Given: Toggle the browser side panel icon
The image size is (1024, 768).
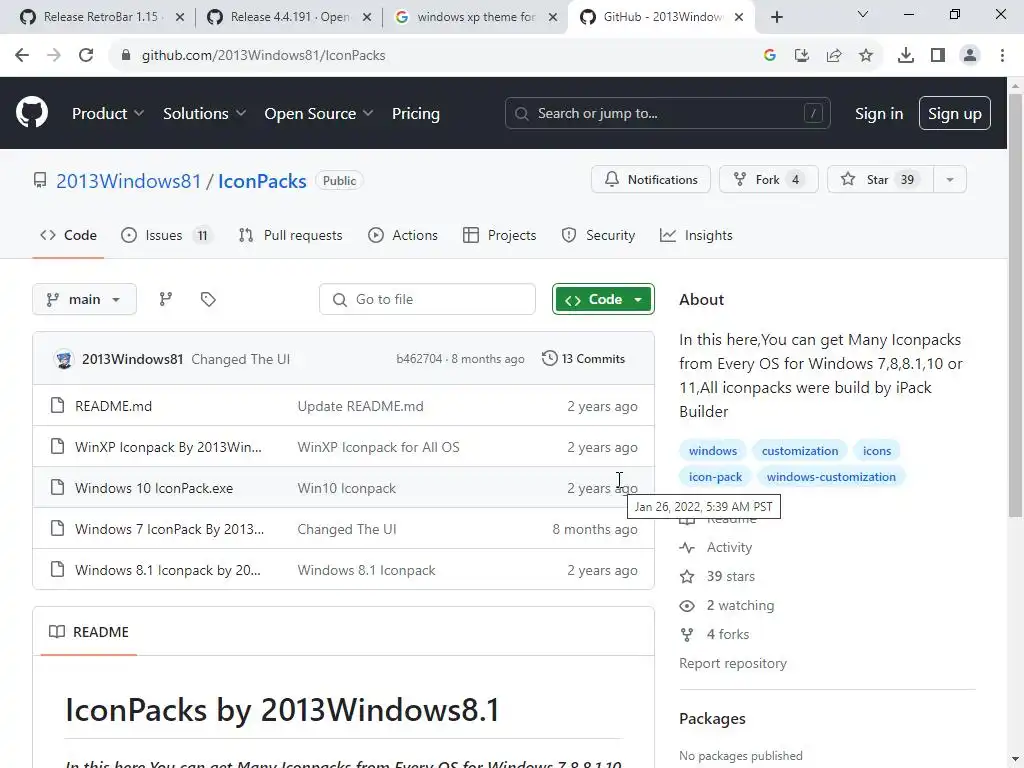Looking at the screenshot, I should click(938, 56).
